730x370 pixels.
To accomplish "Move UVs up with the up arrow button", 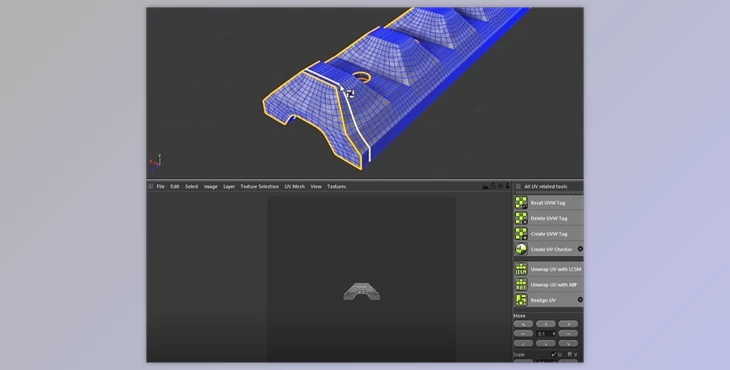I will [546, 323].
